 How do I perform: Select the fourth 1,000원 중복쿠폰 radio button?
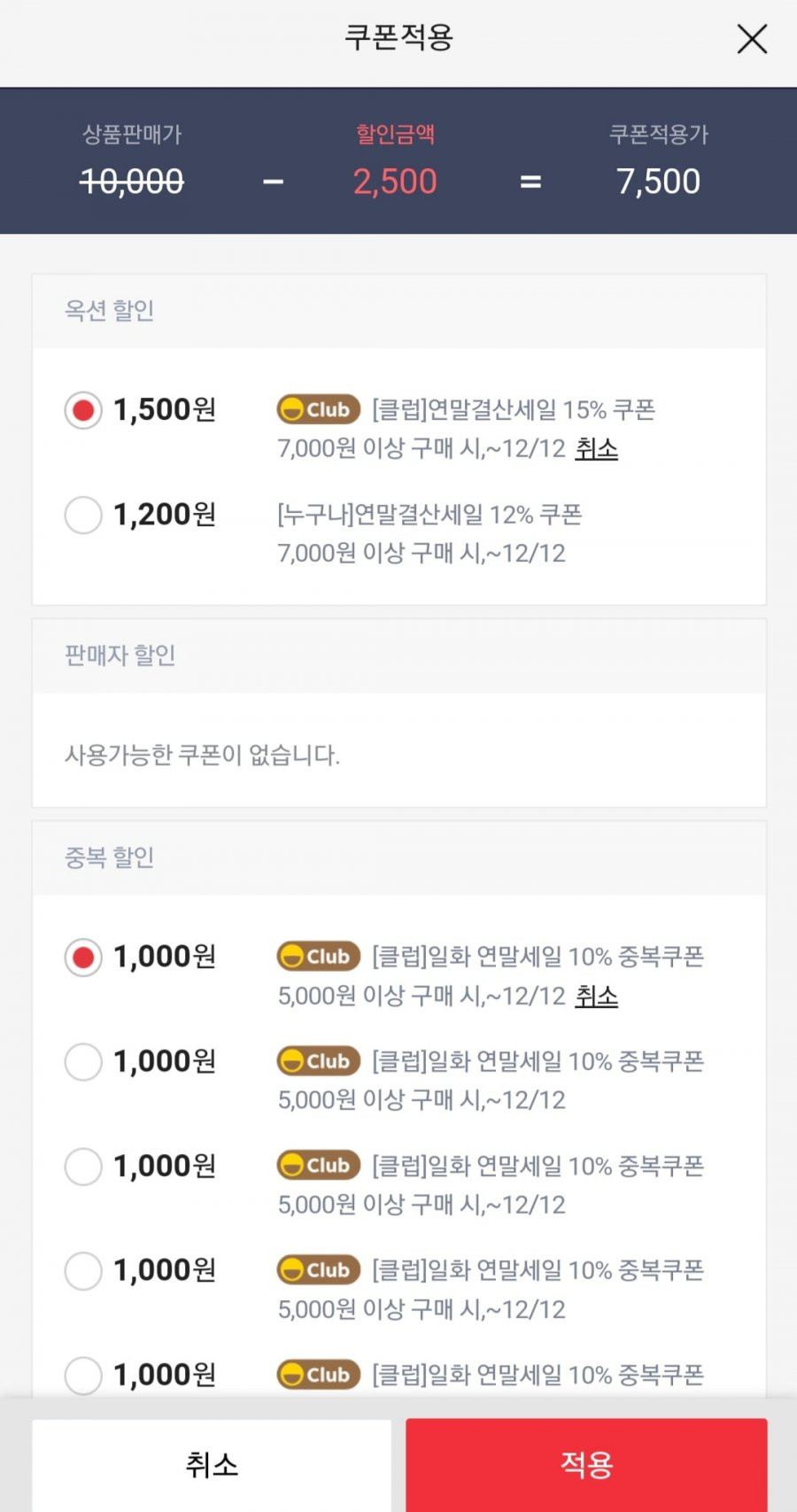coord(83,1271)
